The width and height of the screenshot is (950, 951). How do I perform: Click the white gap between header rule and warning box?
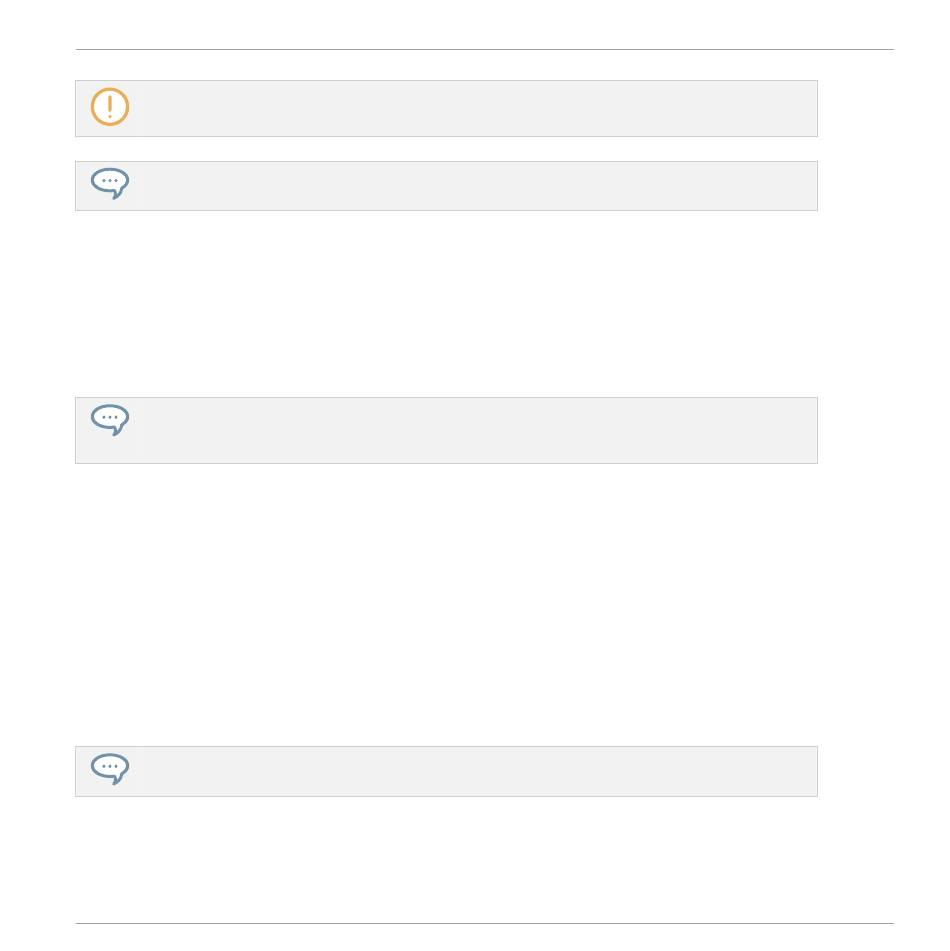tap(446, 66)
